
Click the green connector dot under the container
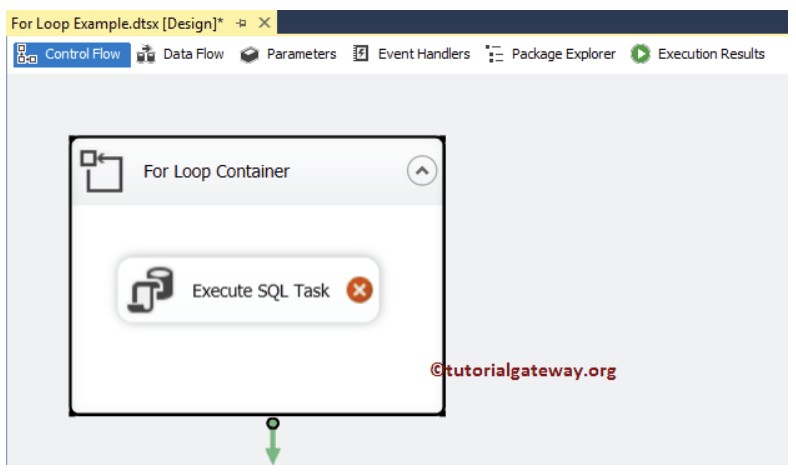click(x=273, y=423)
